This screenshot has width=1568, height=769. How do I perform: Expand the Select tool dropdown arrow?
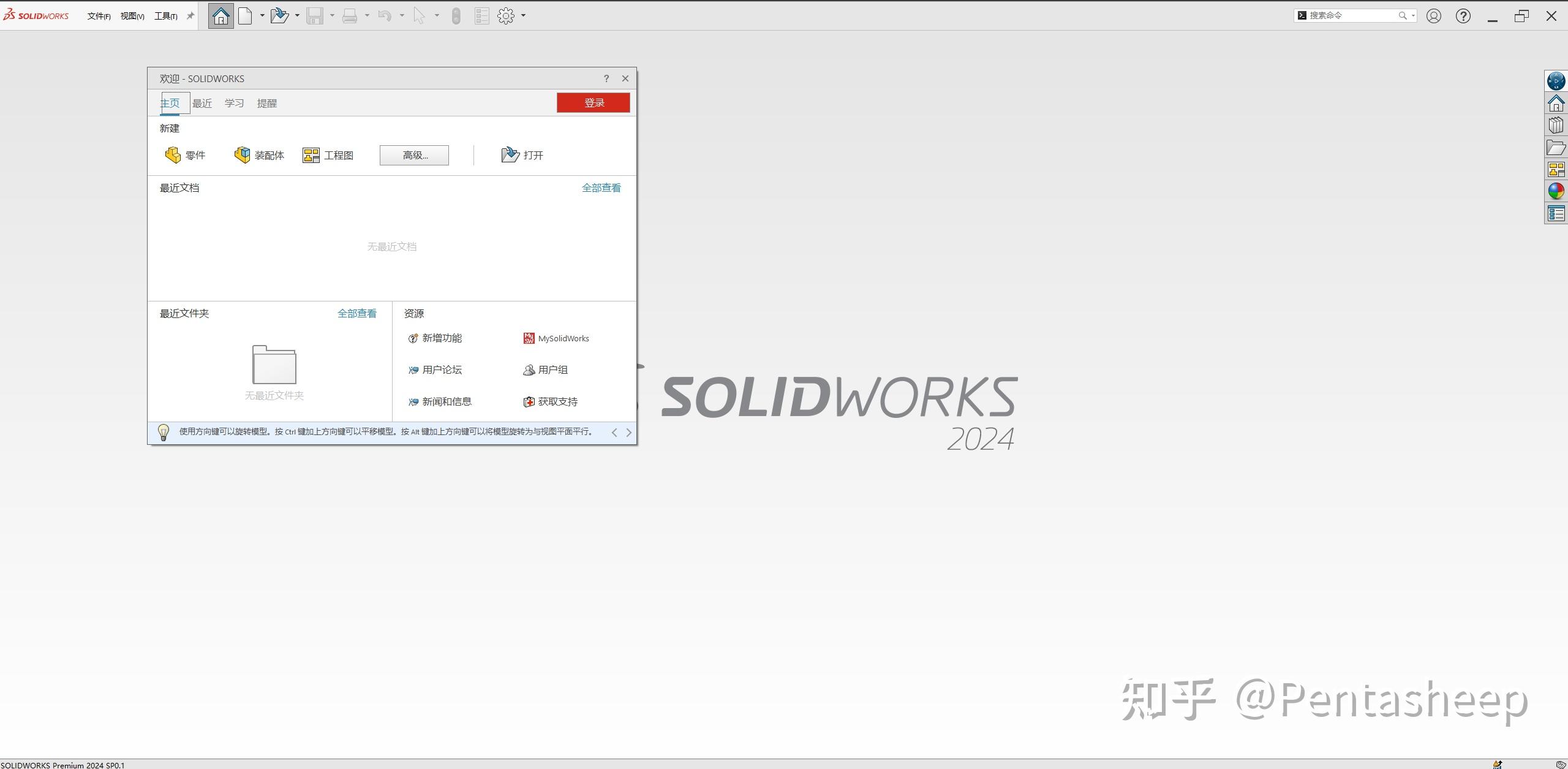(x=437, y=16)
